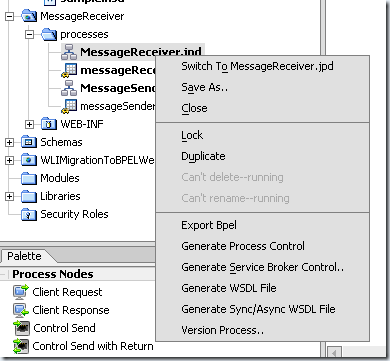Select the Control Send with Return icon
The image size is (390, 361).
coord(21,346)
